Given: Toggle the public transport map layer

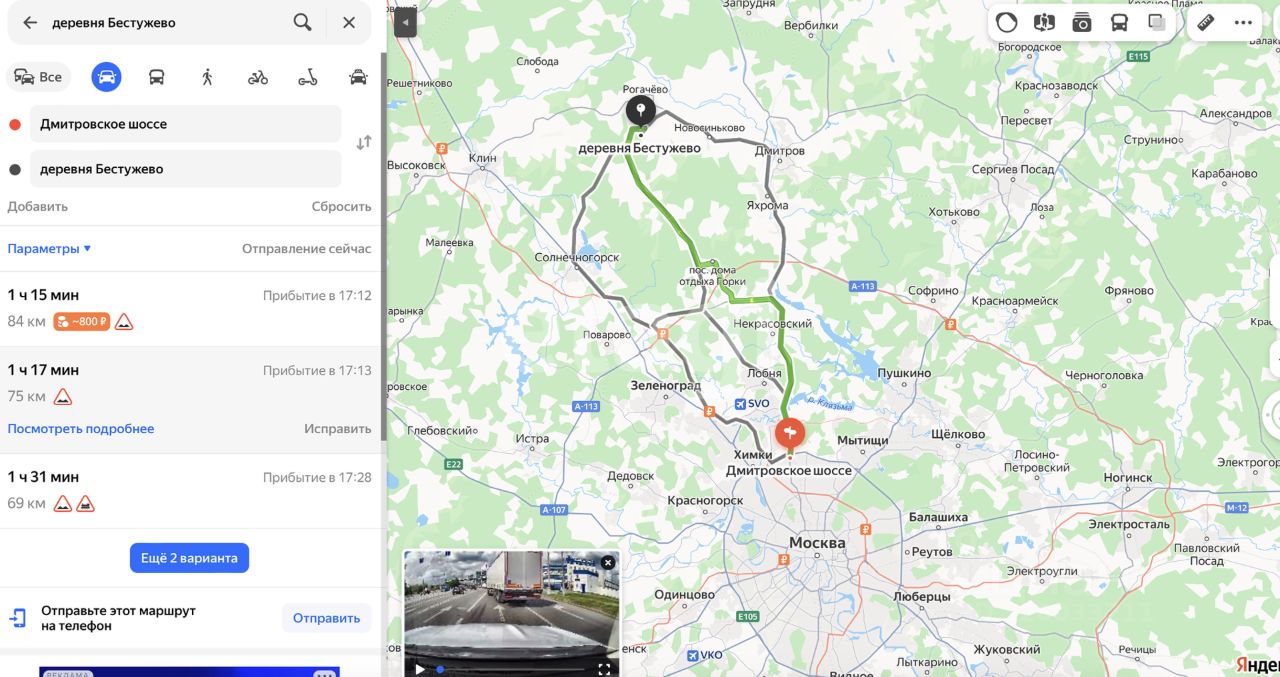Looking at the screenshot, I should 1119,23.
